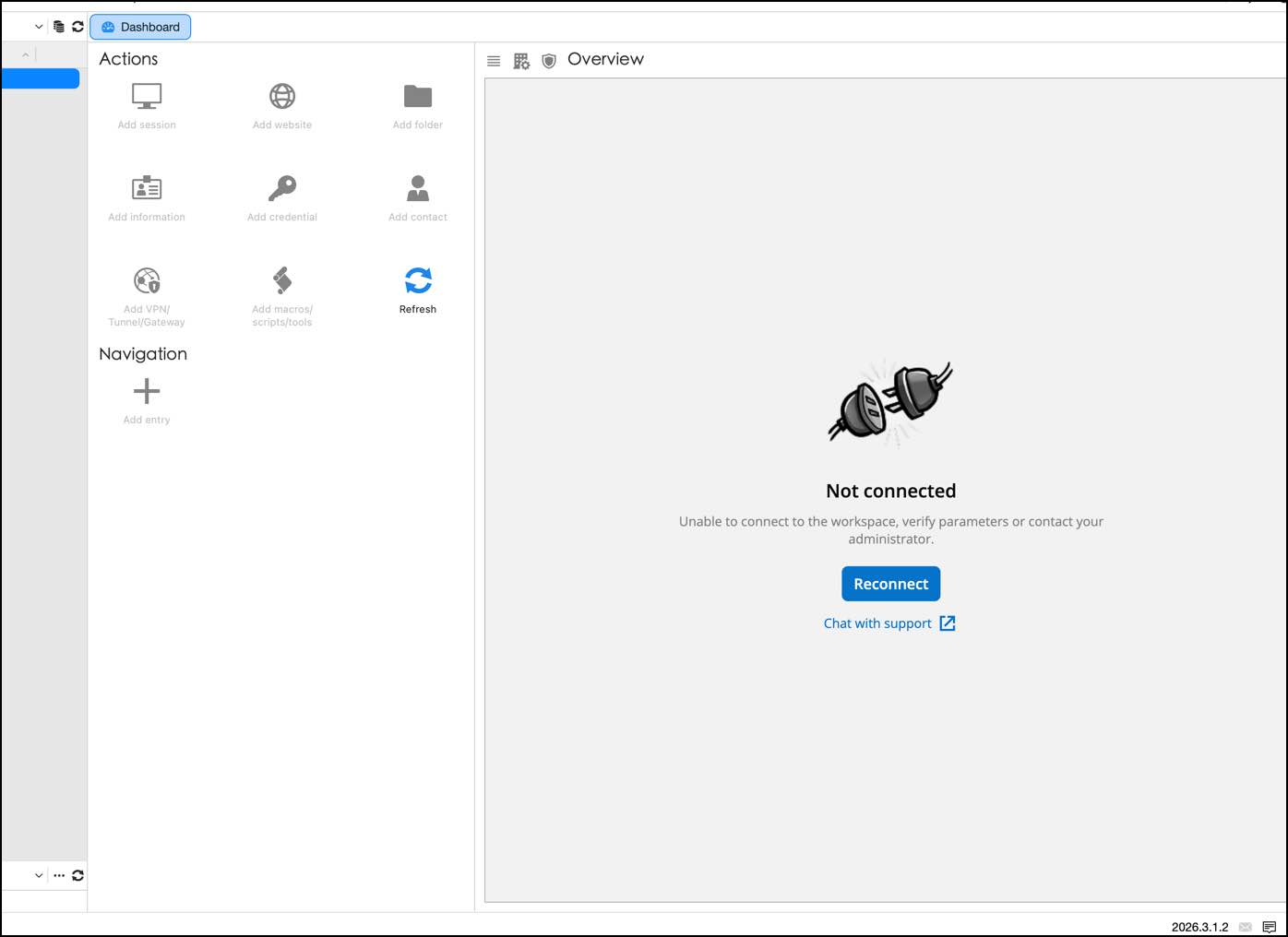Click the version number 2026.3.1.2
Screen dimensions: 1288x937
point(1199,927)
